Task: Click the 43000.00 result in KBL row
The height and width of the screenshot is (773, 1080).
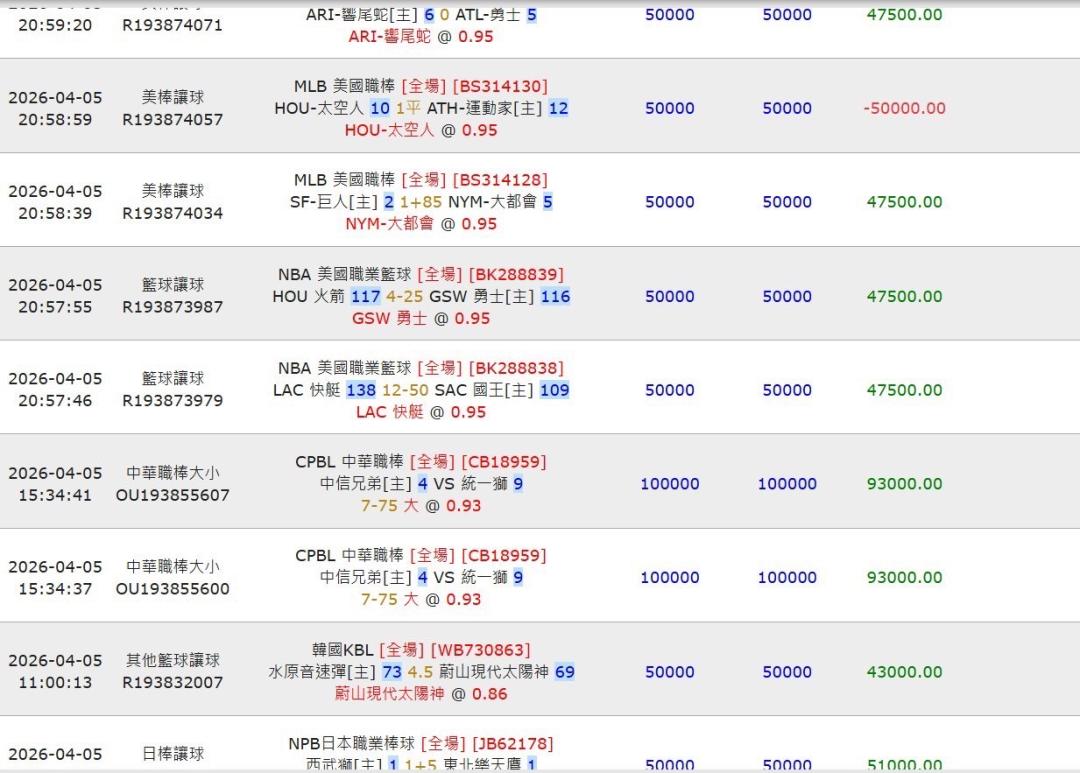Action: [x=904, y=672]
